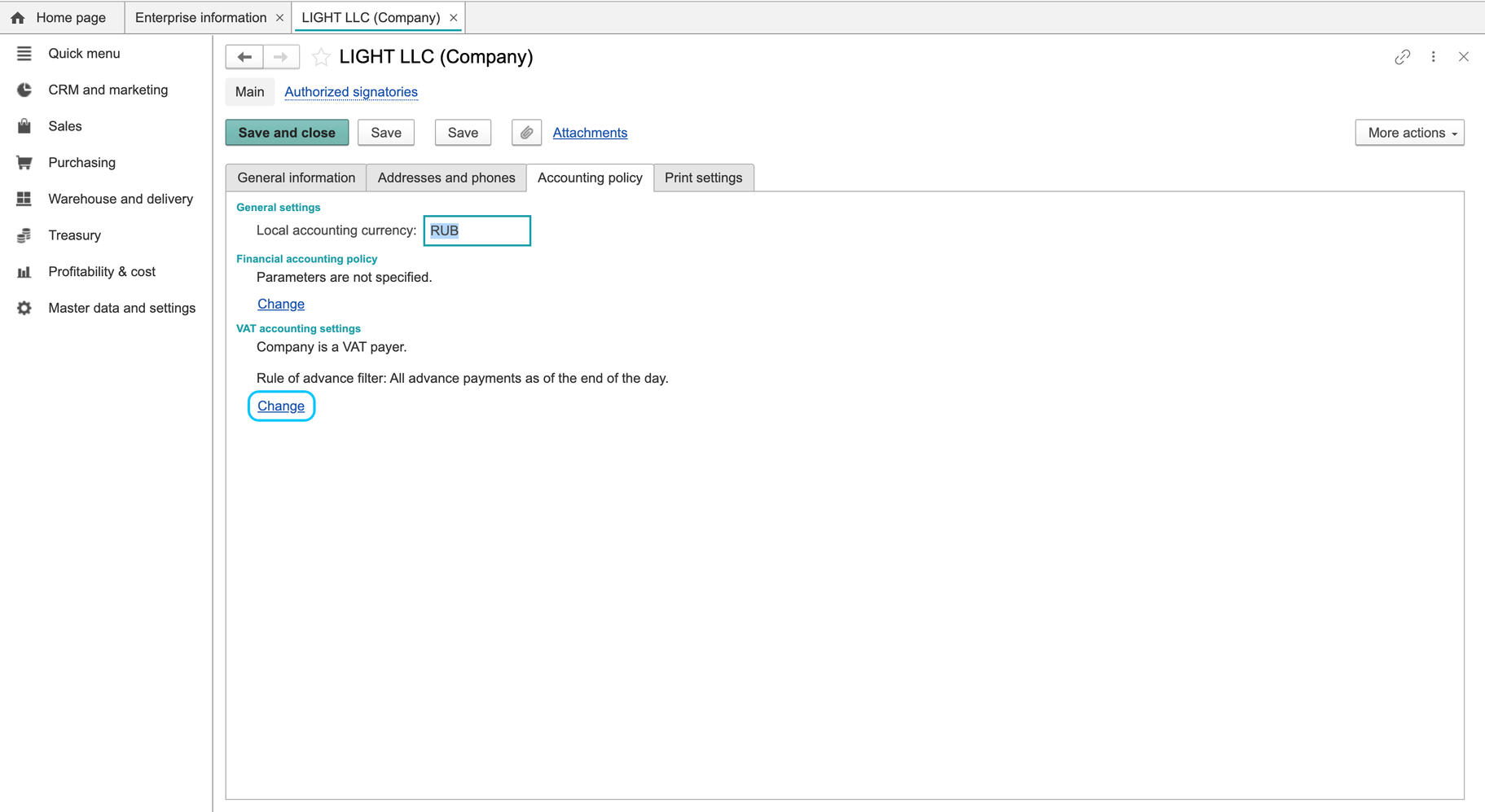Click the Save and close button
Image resolution: width=1485 pixels, height=812 pixels.
(287, 133)
